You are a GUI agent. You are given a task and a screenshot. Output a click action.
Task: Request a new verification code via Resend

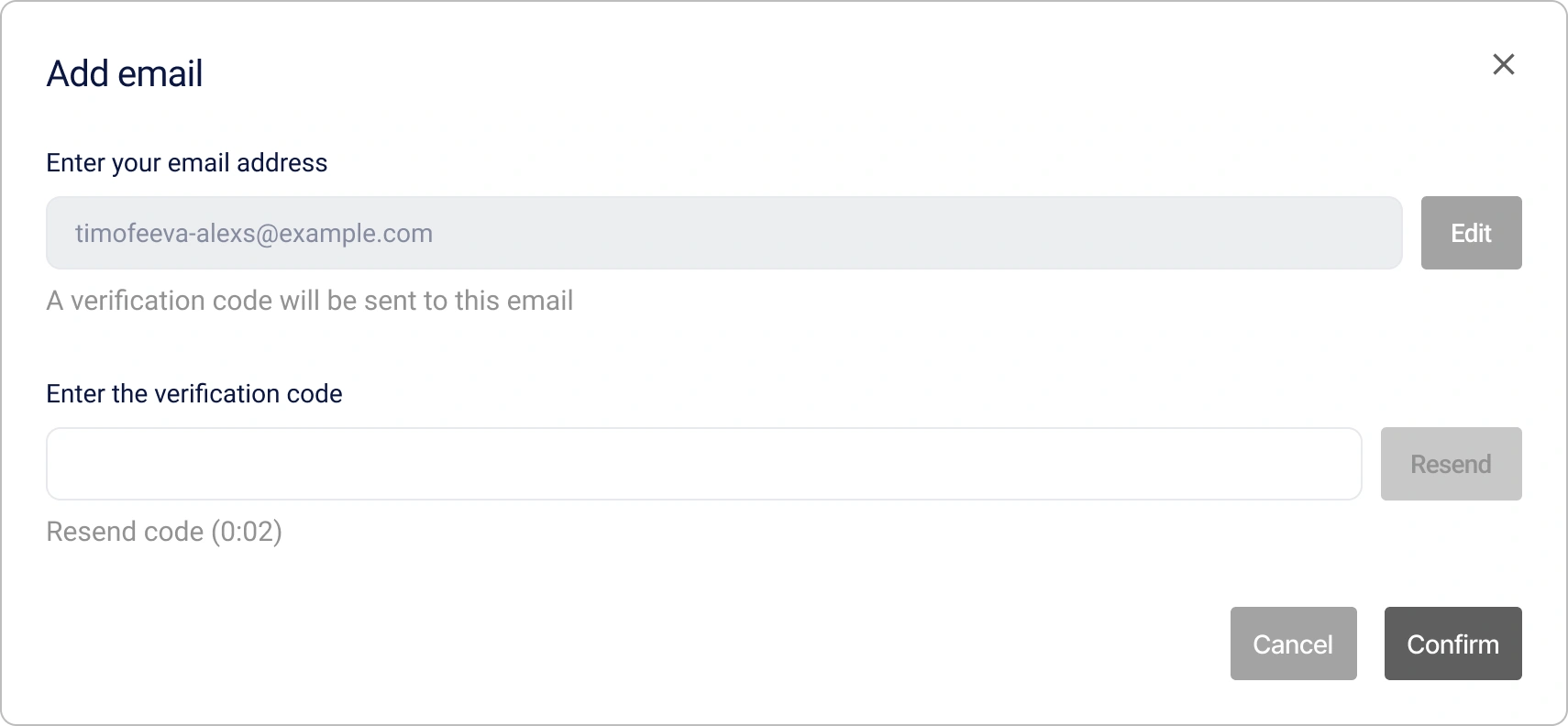(1451, 464)
